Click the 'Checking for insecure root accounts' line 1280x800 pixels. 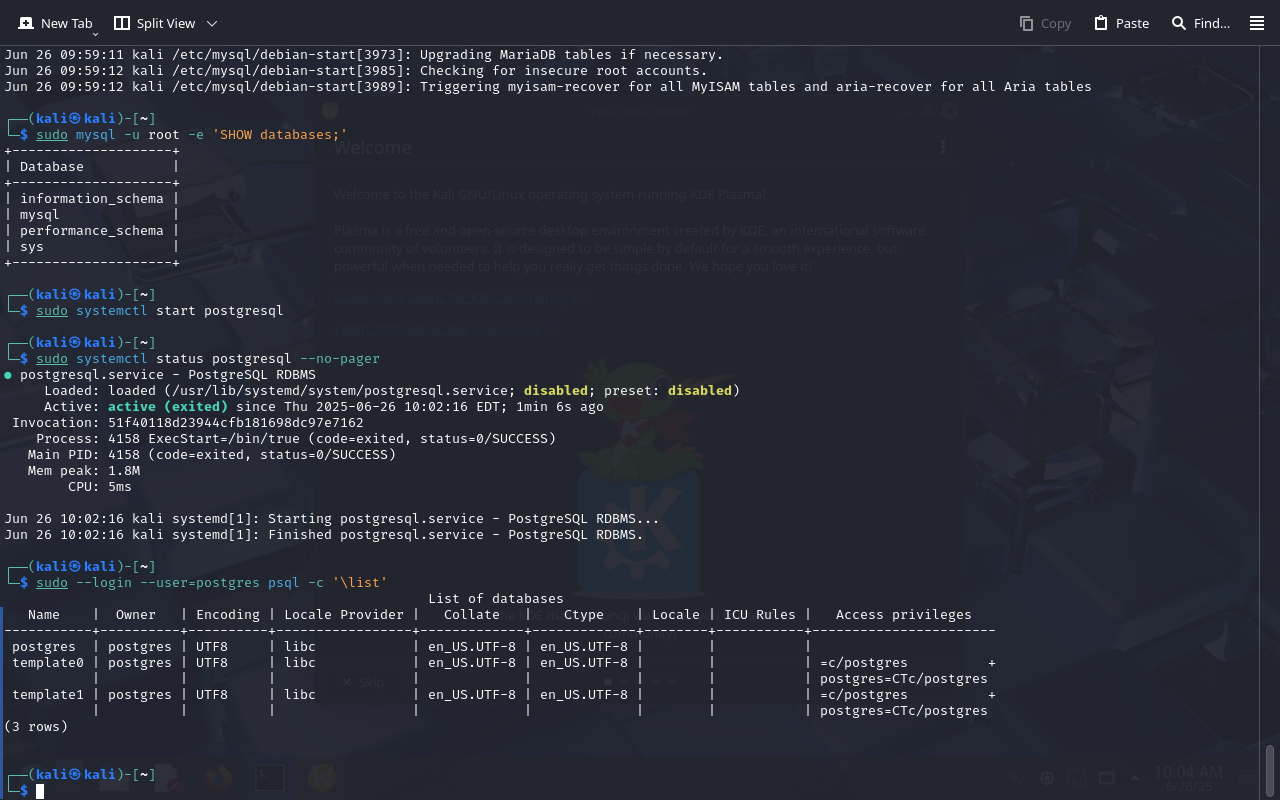pyautogui.click(x=356, y=71)
